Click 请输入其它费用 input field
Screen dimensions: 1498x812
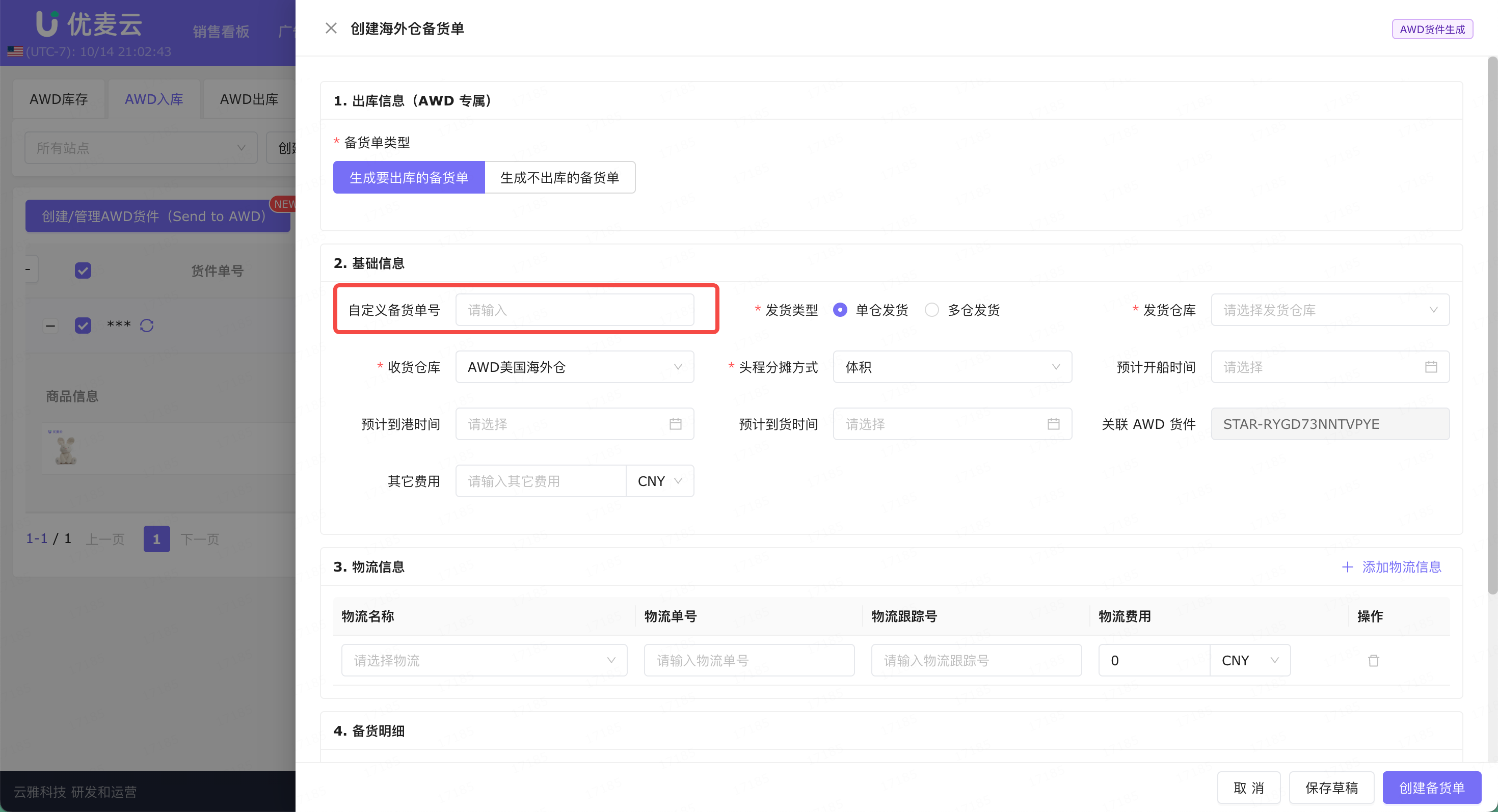(x=541, y=481)
